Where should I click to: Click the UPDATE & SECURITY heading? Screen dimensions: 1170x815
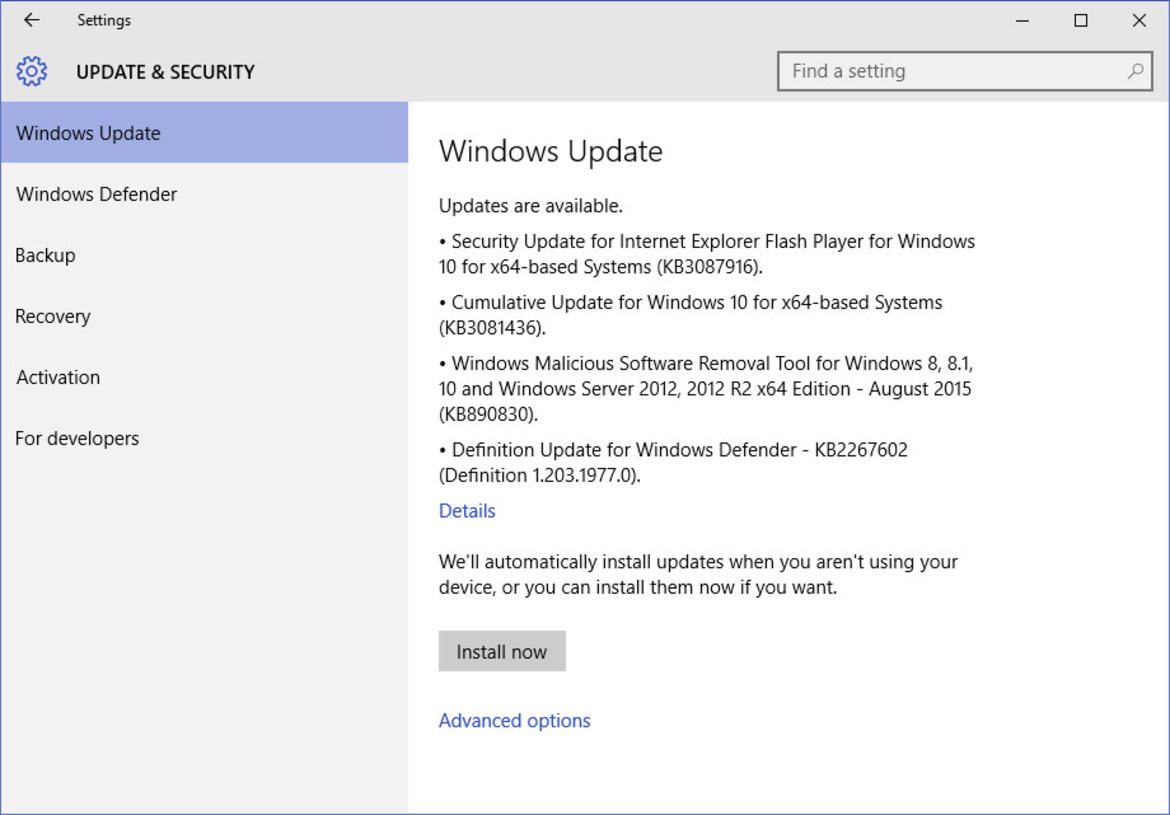tap(165, 71)
